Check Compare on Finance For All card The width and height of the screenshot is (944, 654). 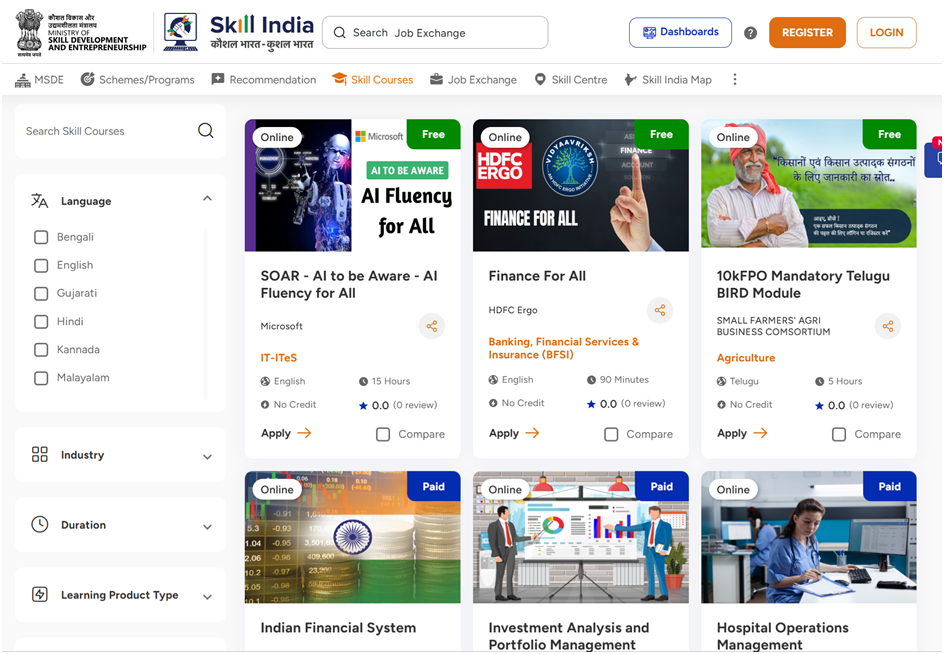pyautogui.click(x=611, y=434)
